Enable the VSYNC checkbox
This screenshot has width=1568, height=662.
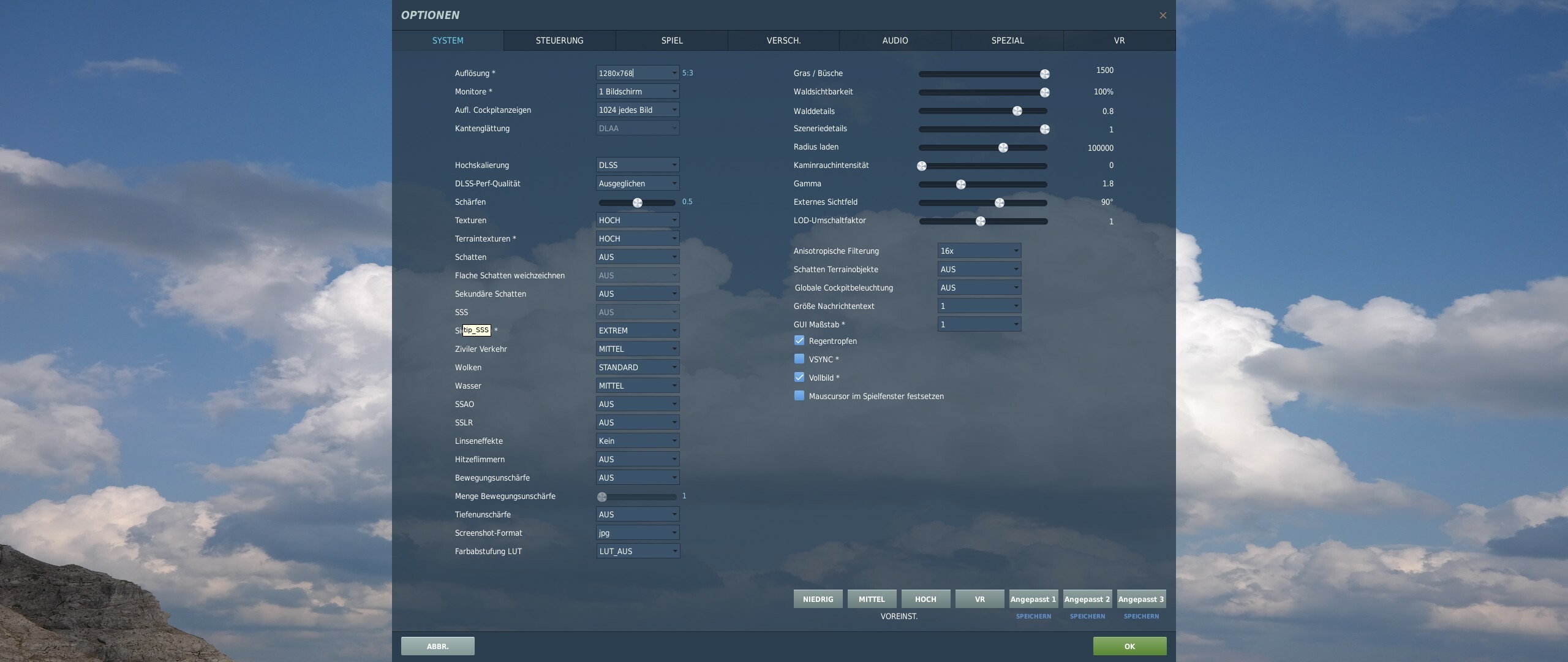(799, 359)
